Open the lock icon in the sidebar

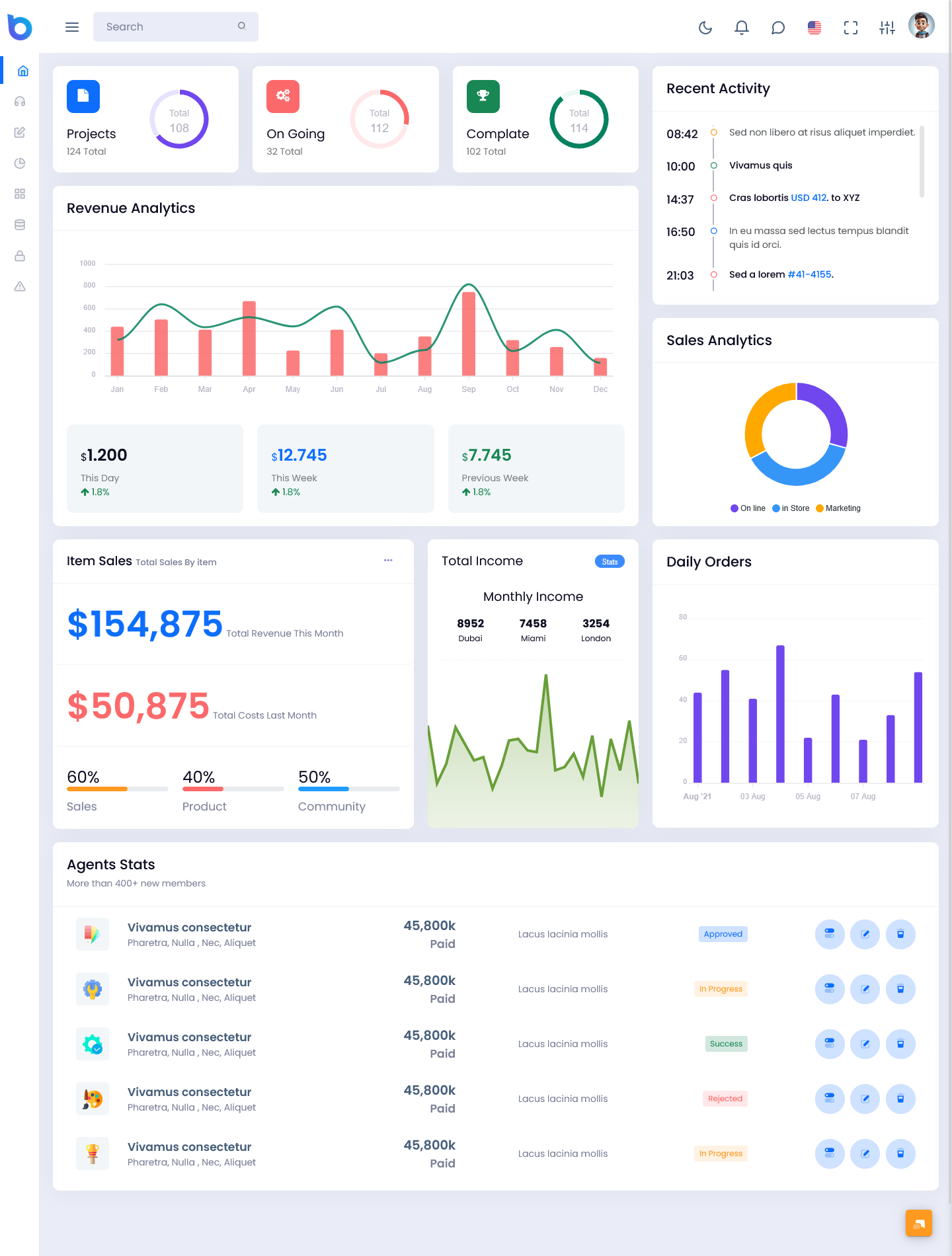click(x=20, y=256)
